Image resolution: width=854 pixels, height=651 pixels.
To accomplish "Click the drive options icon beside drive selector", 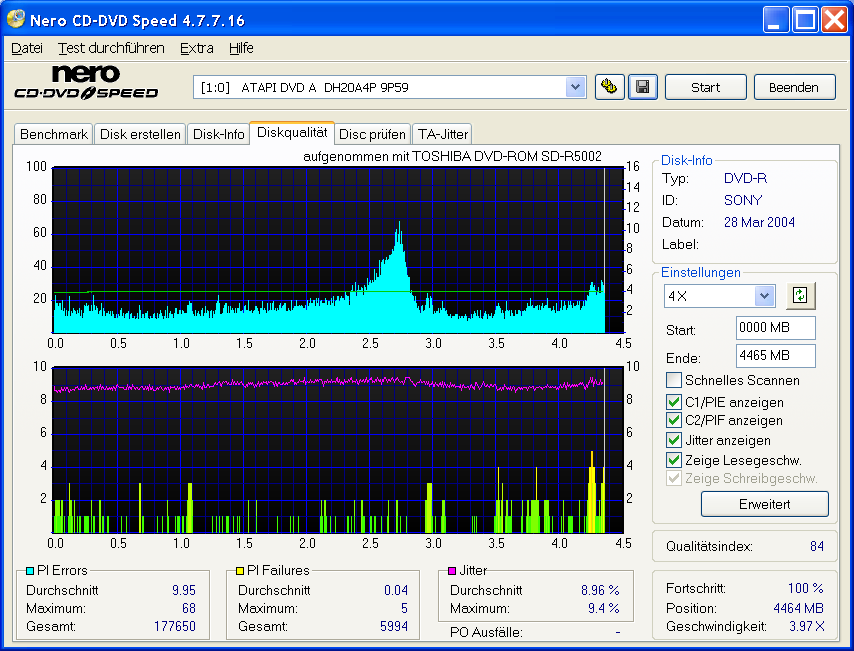I will tap(608, 87).
